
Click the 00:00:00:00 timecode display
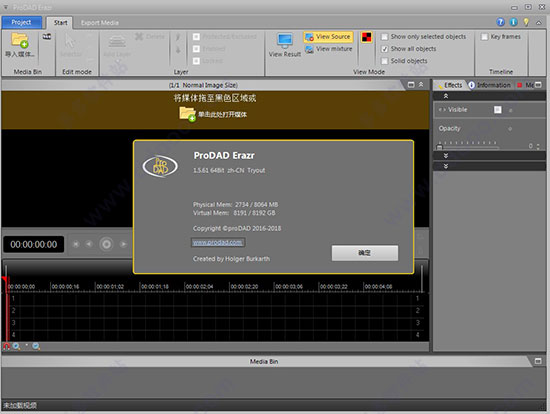coord(34,245)
